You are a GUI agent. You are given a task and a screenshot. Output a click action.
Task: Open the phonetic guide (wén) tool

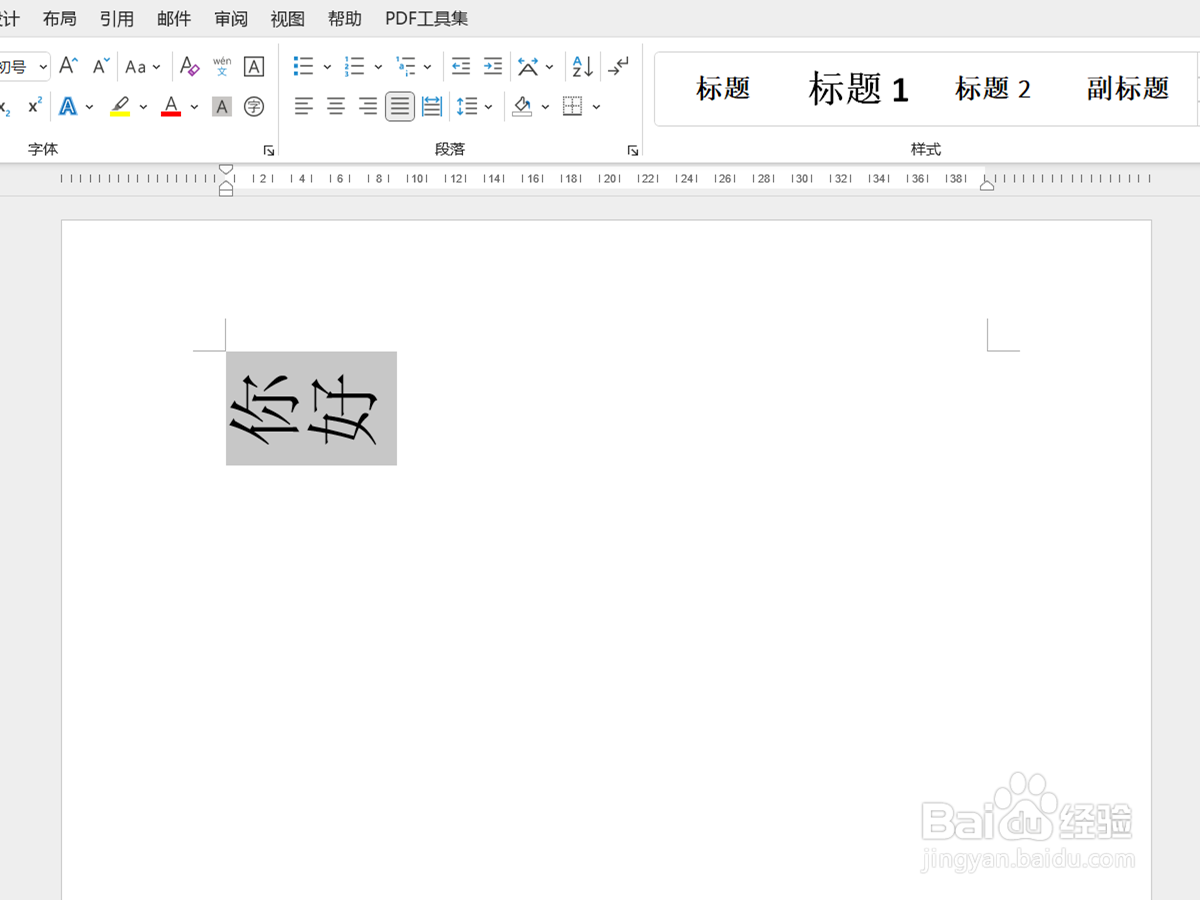click(222, 66)
